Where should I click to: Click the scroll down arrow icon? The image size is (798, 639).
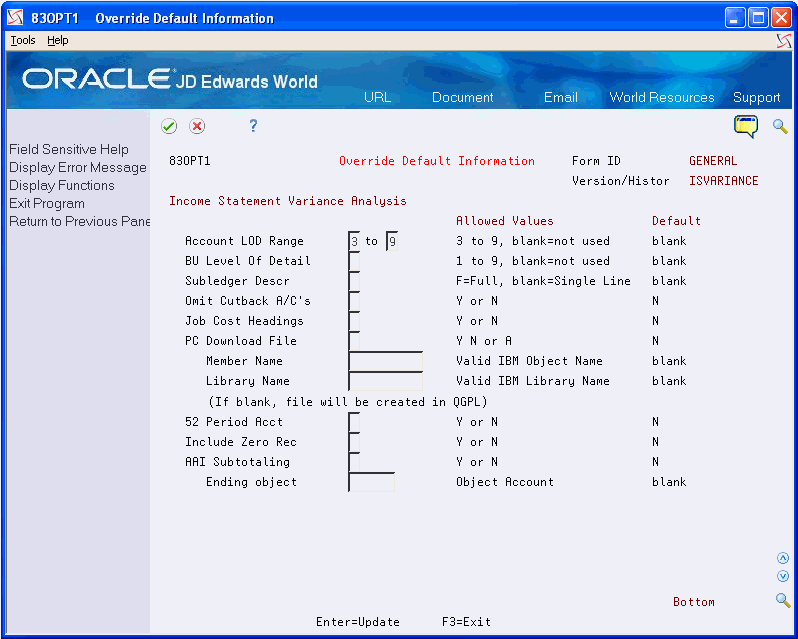783,576
